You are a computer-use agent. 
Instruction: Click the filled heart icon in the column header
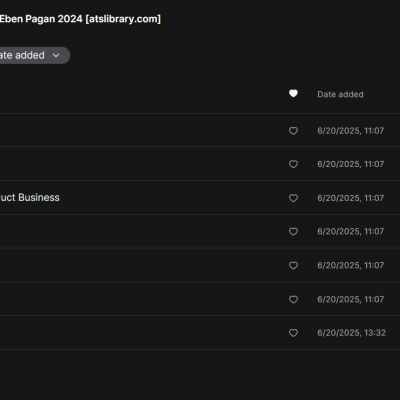tap(293, 94)
